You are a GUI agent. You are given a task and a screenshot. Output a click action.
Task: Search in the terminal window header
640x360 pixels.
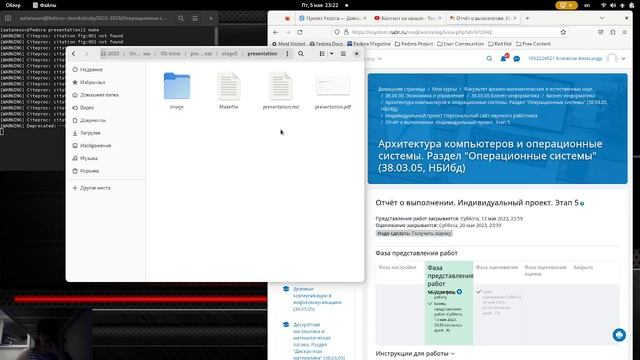[181, 18]
